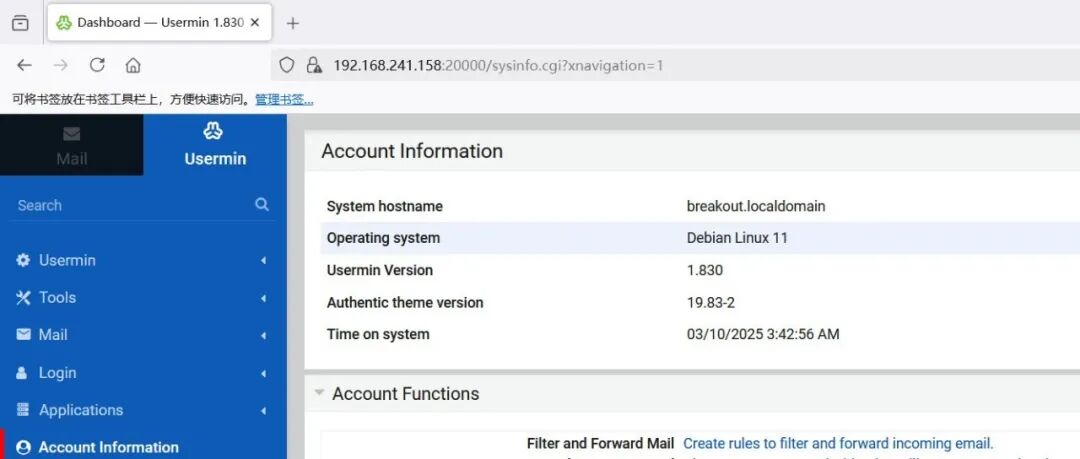
Task: Reload the page with refresh icon
Action: [97, 65]
